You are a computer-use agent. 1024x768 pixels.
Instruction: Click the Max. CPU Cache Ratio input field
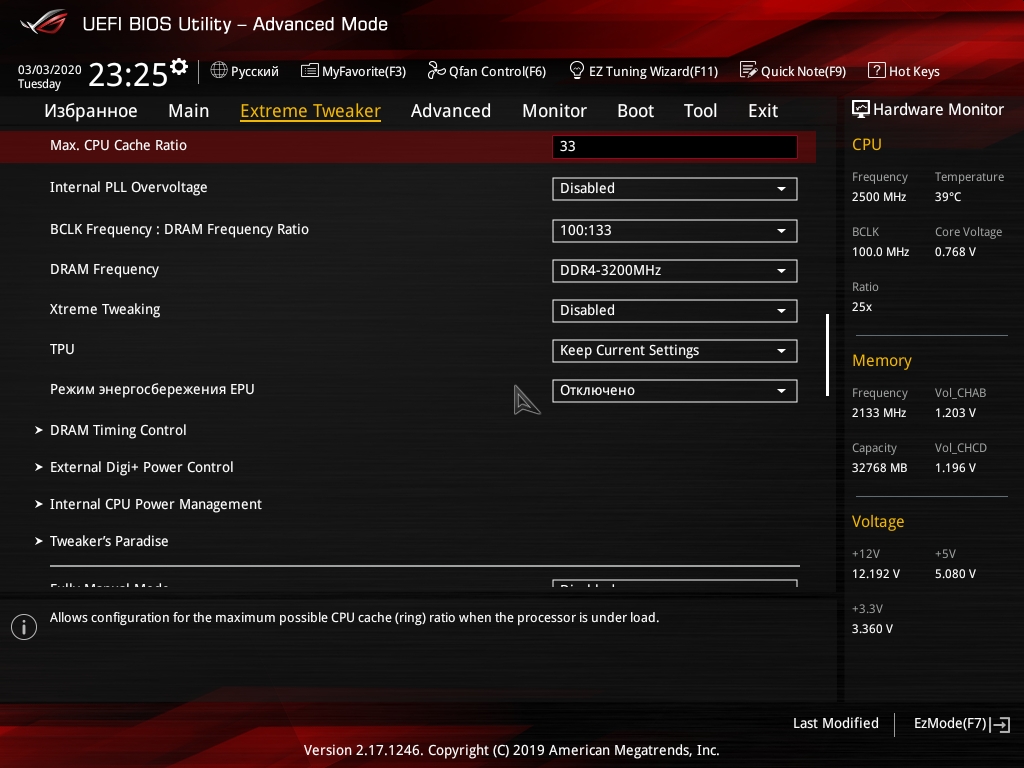pos(675,146)
